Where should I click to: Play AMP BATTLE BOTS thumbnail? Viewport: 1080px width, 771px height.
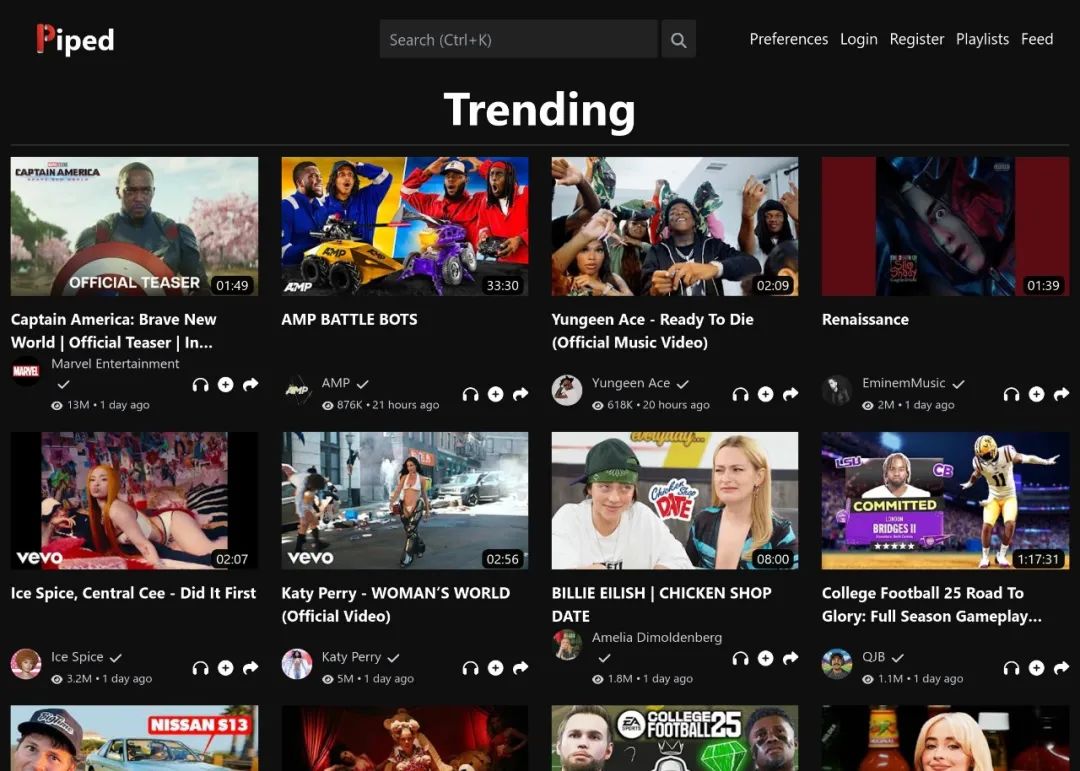(405, 227)
